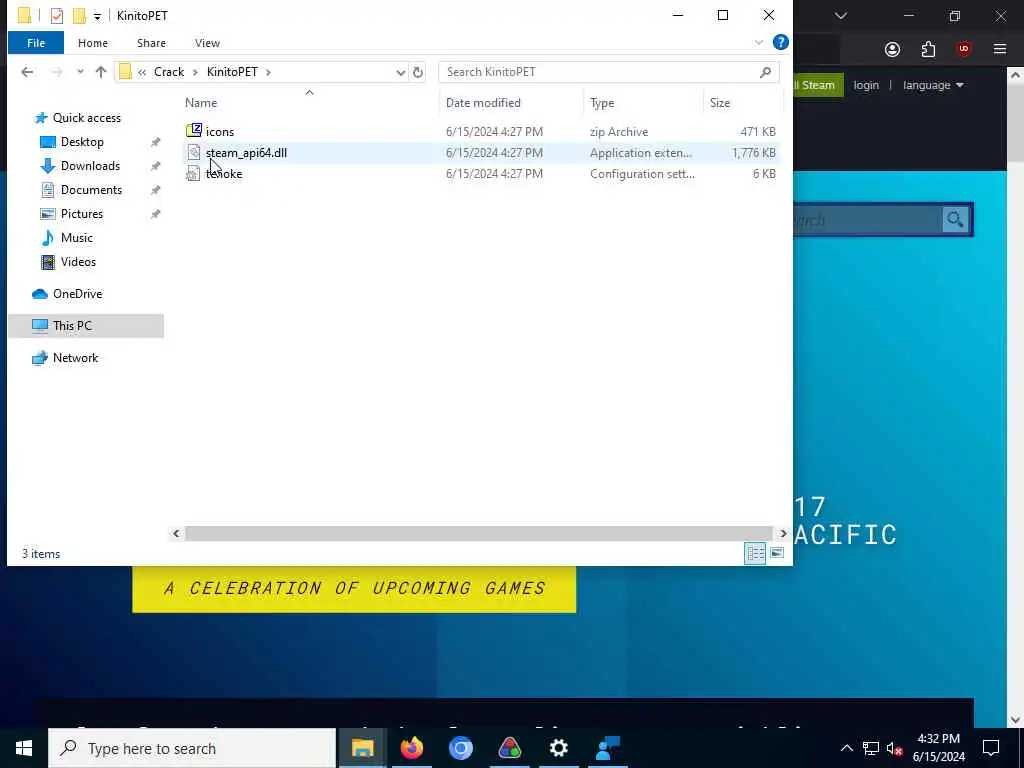Click the breadcrumb arrow after KinitoPET
This screenshot has height=768, width=1024.
coord(268,72)
